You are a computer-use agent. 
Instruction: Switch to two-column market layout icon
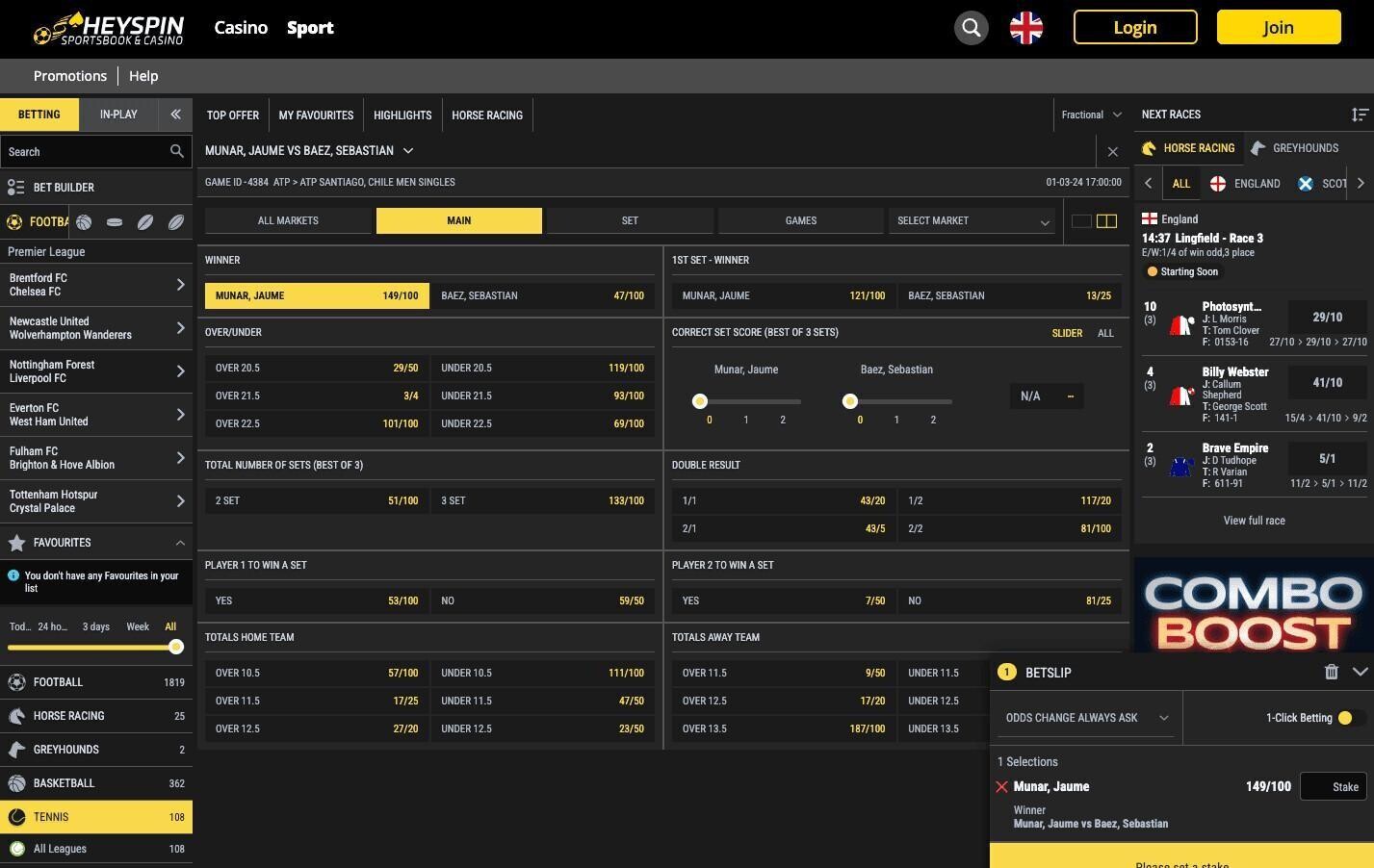coord(1107,221)
